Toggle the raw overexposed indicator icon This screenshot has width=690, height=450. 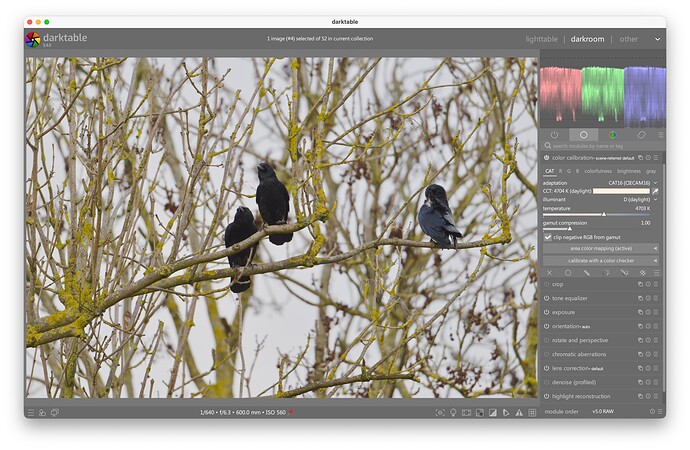pyautogui.click(x=480, y=413)
